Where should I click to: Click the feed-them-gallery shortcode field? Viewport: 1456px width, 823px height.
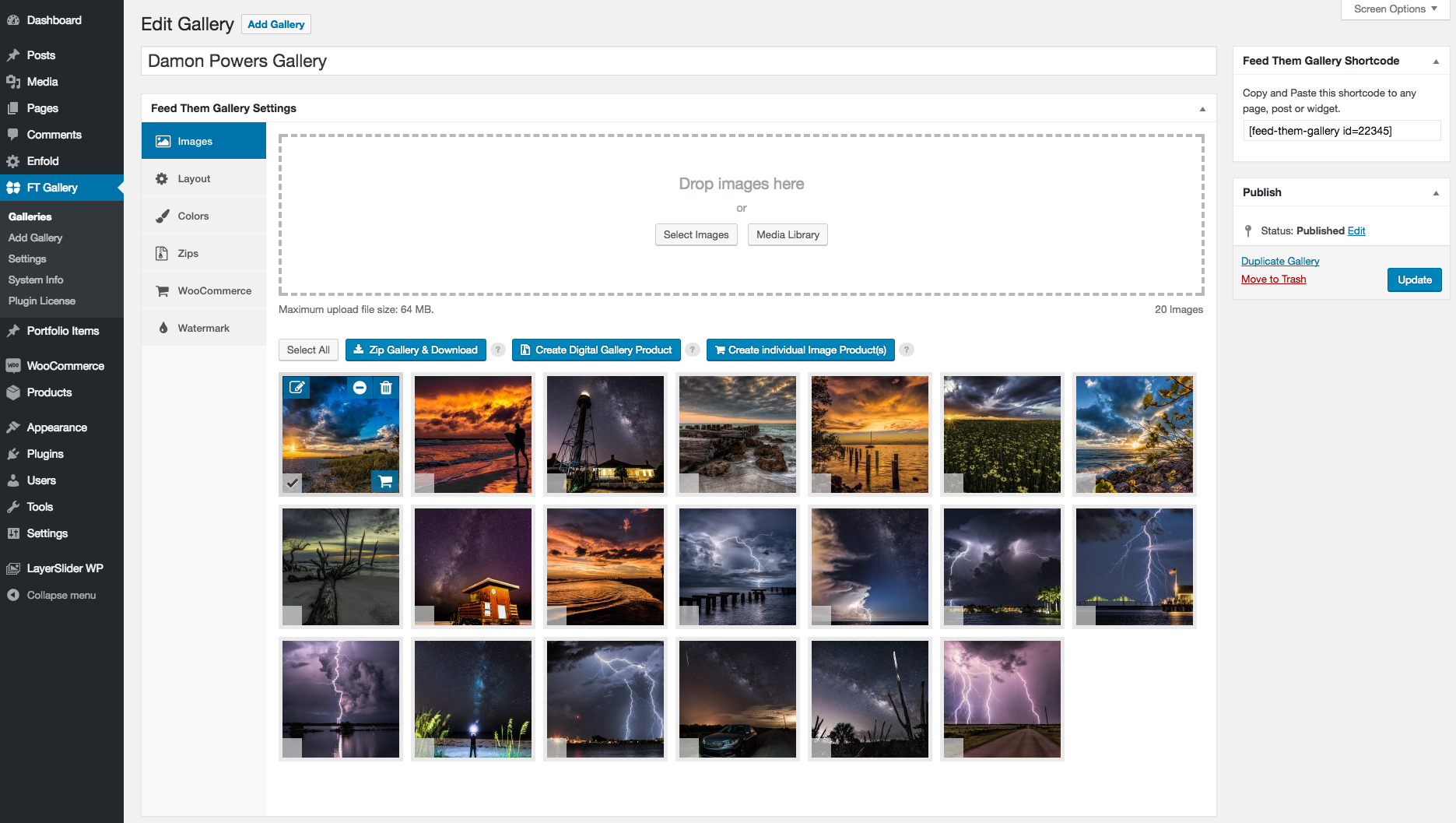pos(1342,131)
